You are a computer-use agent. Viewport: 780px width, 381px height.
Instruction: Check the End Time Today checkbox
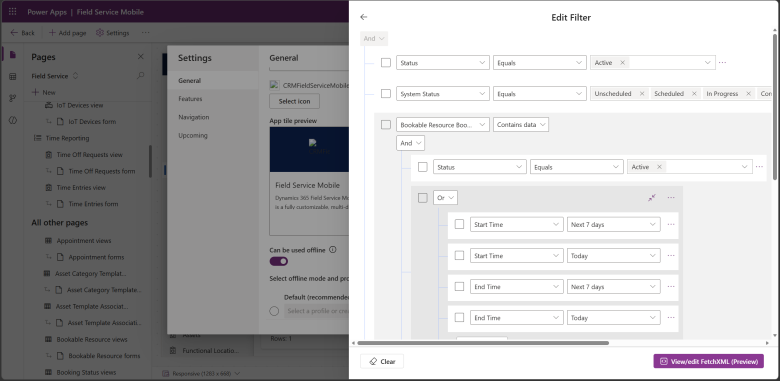pos(459,317)
